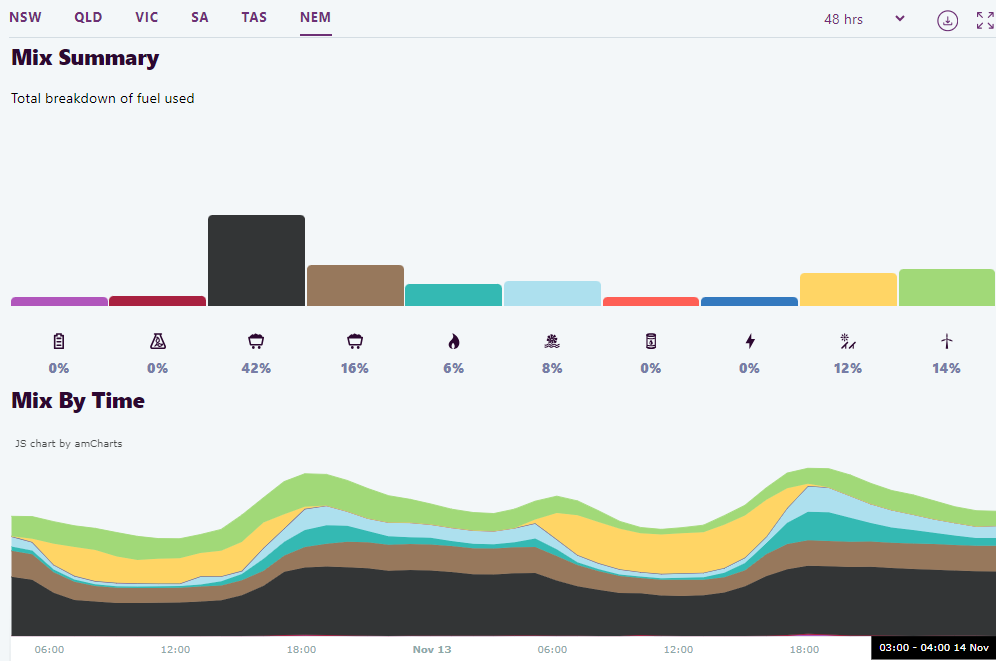Click the lightning bolt icon
Image resolution: width=996 pixels, height=661 pixels.
(750, 341)
